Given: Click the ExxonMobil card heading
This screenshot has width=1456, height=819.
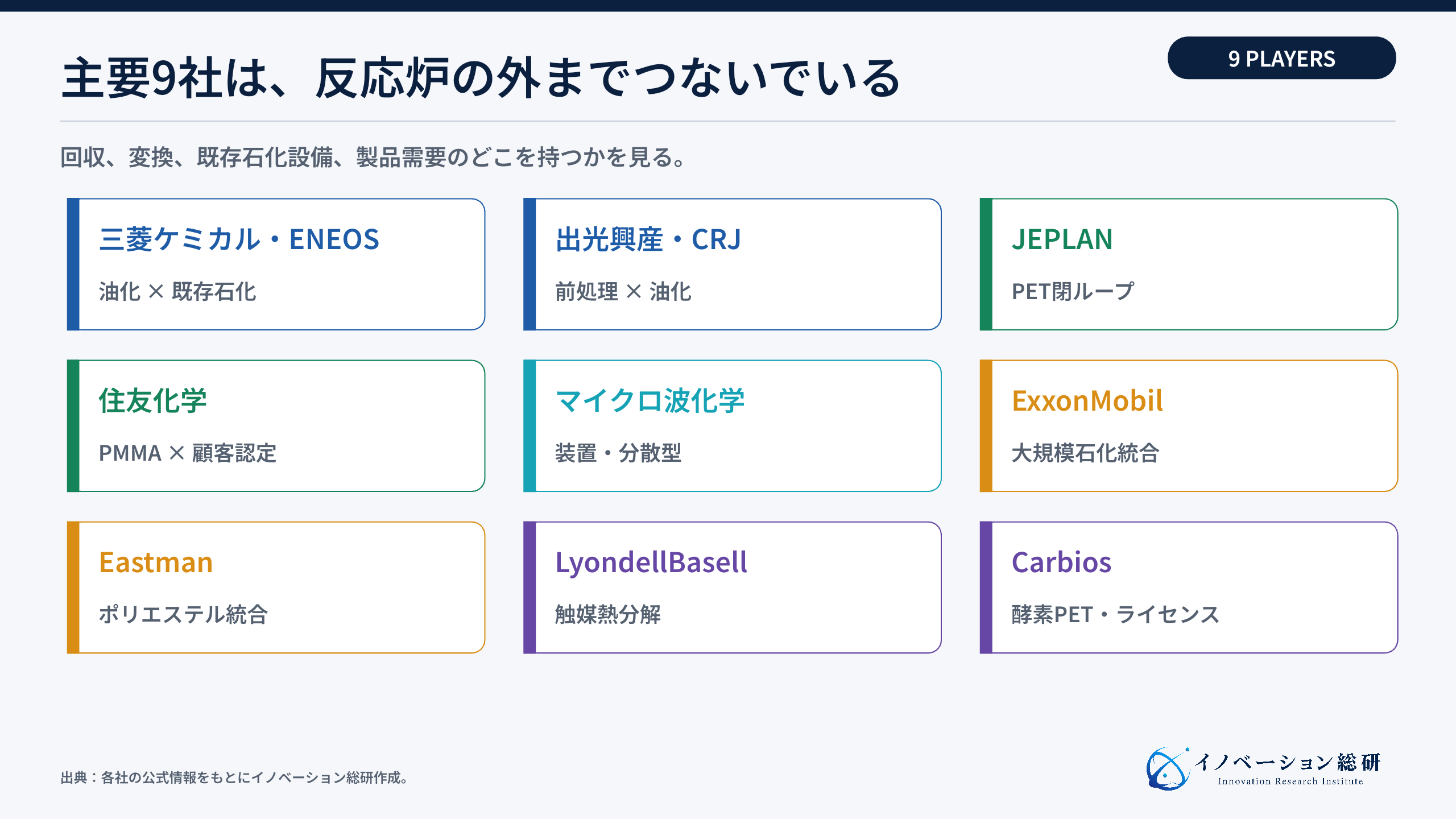Looking at the screenshot, I should click(x=1087, y=400).
